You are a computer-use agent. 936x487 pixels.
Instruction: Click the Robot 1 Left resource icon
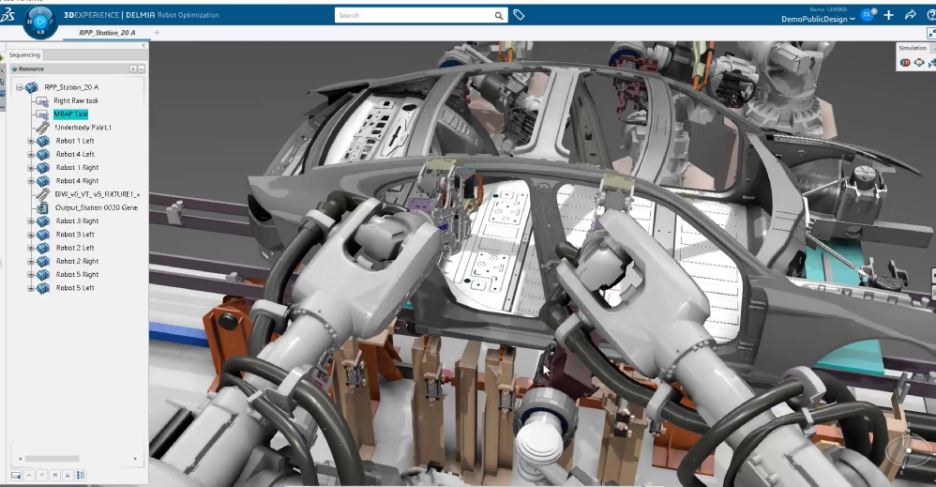pyautogui.click(x=43, y=141)
